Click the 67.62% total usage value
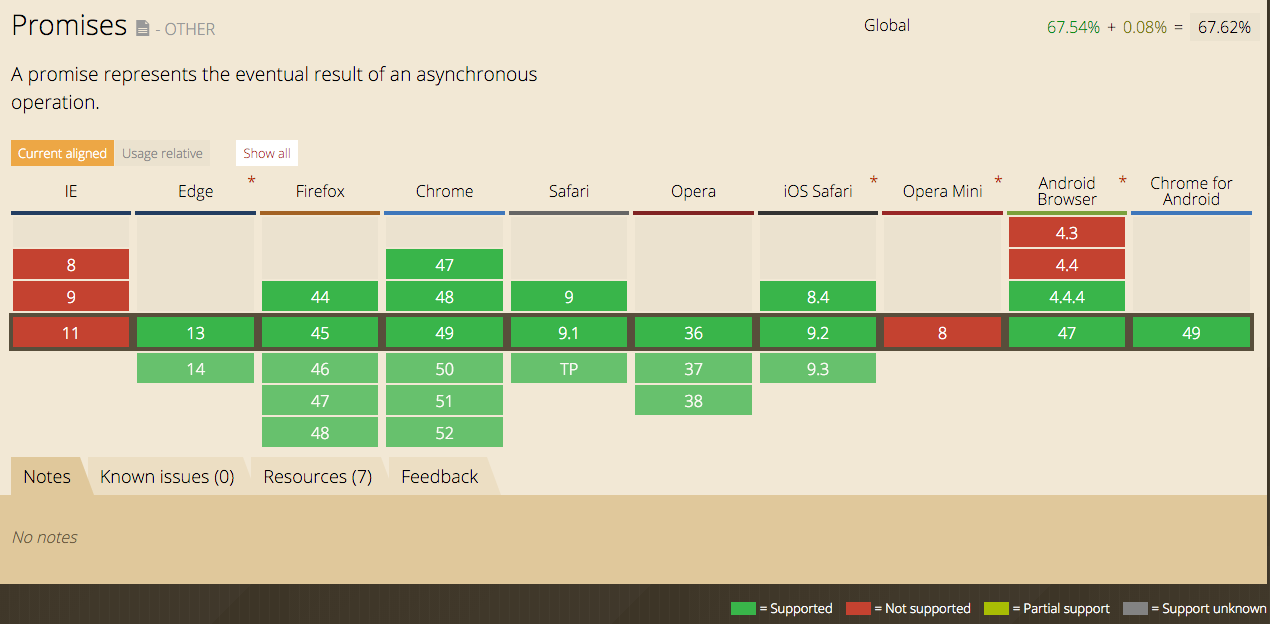1270x624 pixels. pos(1224,27)
